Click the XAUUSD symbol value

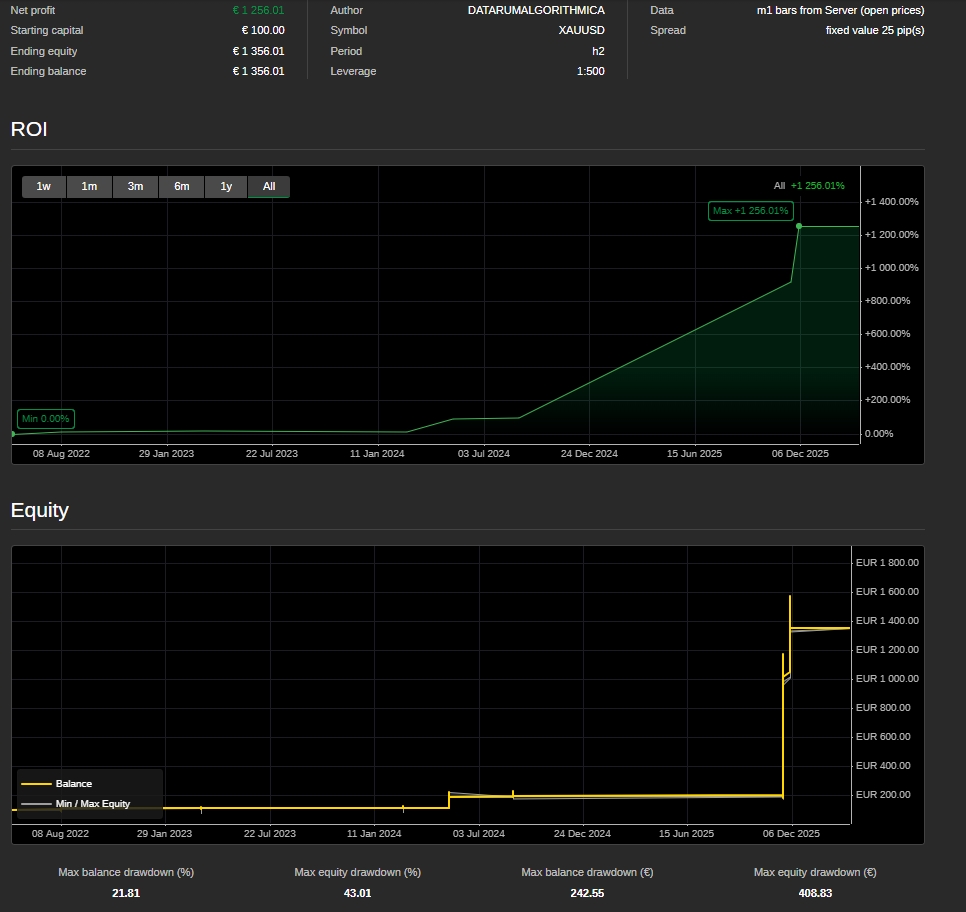pos(580,30)
